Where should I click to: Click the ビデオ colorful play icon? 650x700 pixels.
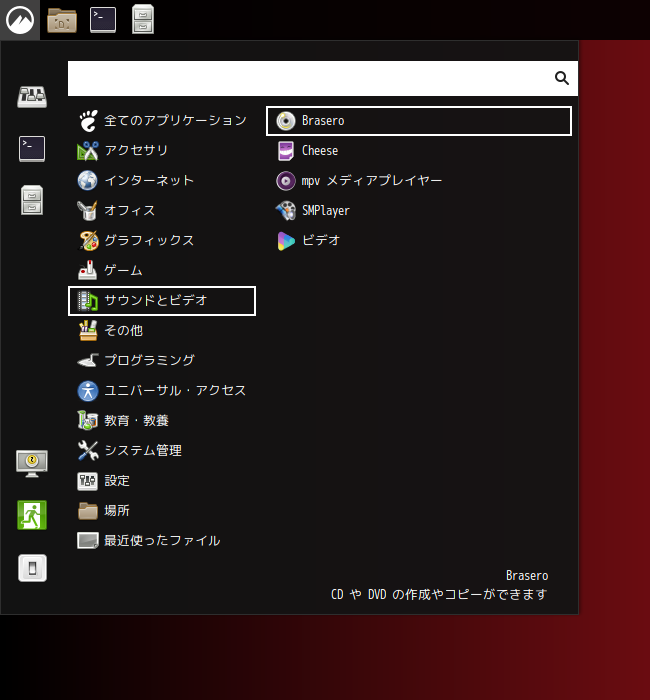coord(286,241)
